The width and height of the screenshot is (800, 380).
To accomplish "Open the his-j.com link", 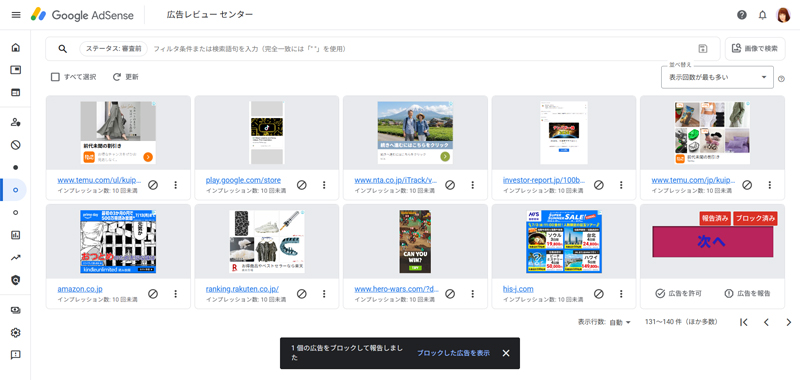I will click(x=518, y=289).
